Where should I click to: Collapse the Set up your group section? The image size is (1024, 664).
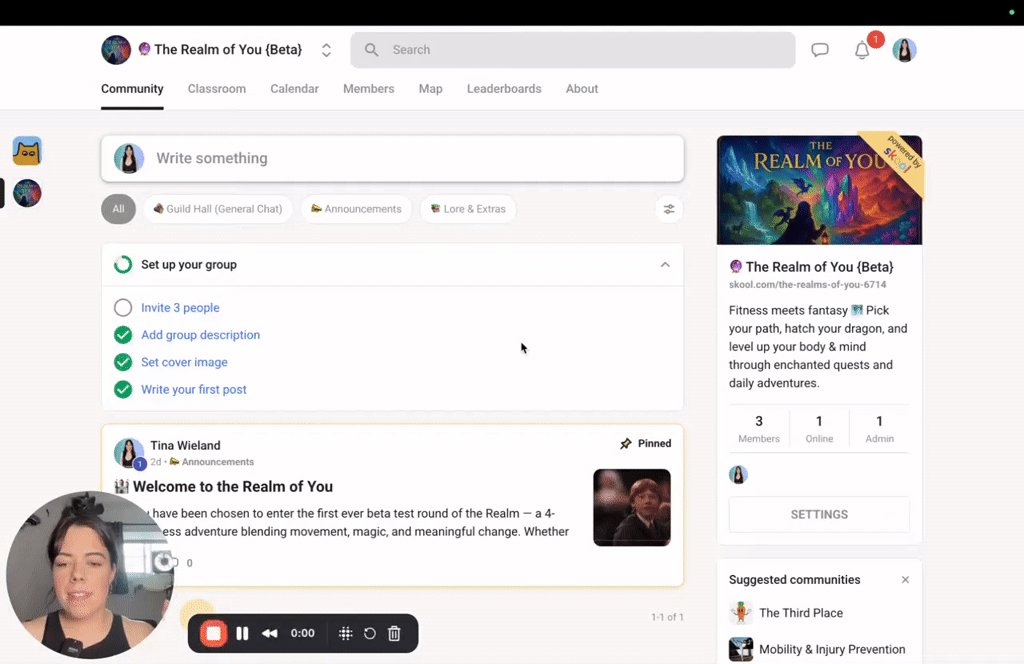pos(665,265)
